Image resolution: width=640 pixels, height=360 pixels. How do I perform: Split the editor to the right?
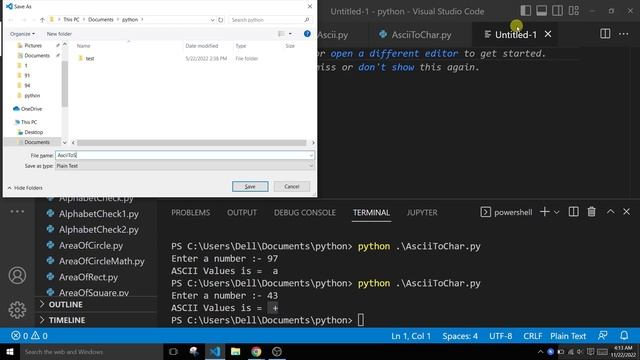605,34
